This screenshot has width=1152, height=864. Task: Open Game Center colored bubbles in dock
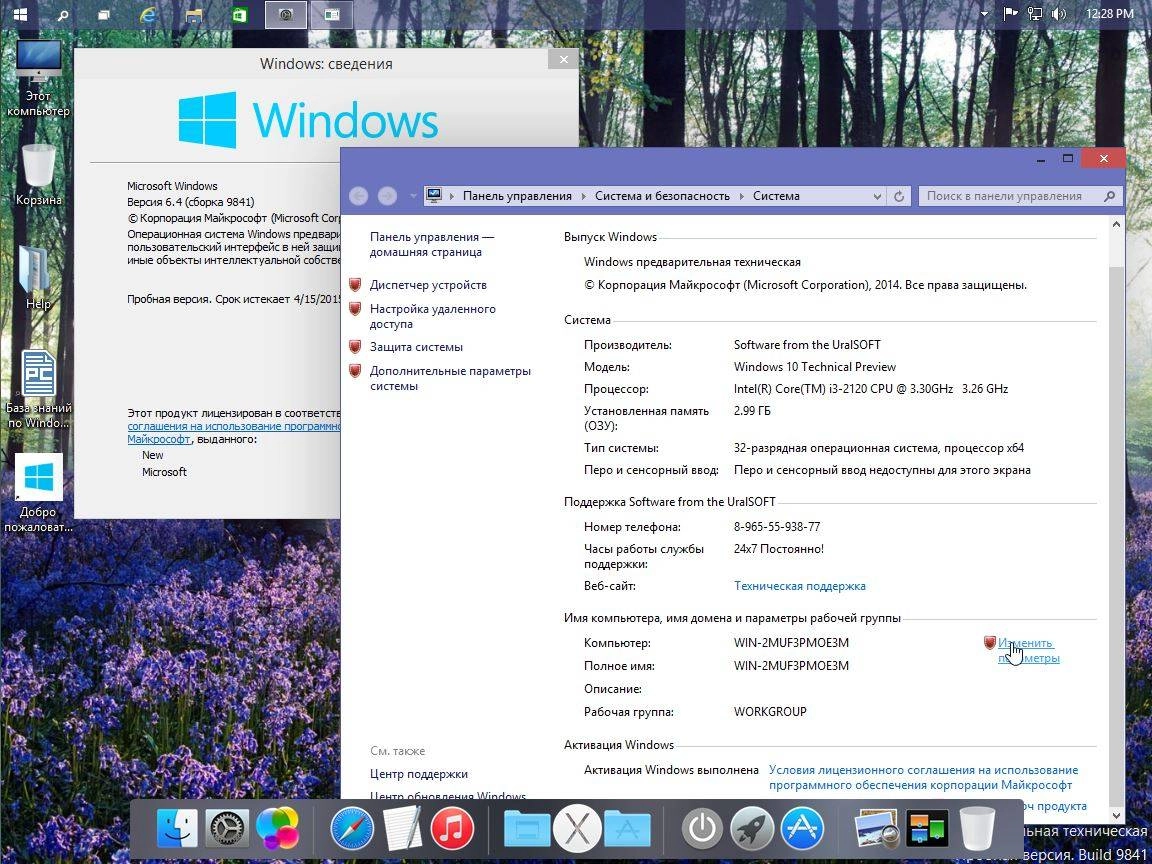(277, 828)
